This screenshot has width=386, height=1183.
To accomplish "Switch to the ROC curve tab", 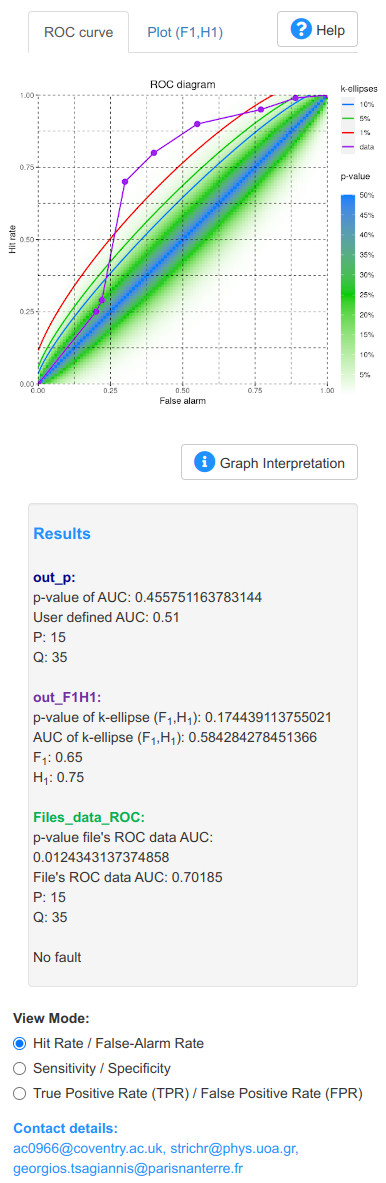I will 78,32.
